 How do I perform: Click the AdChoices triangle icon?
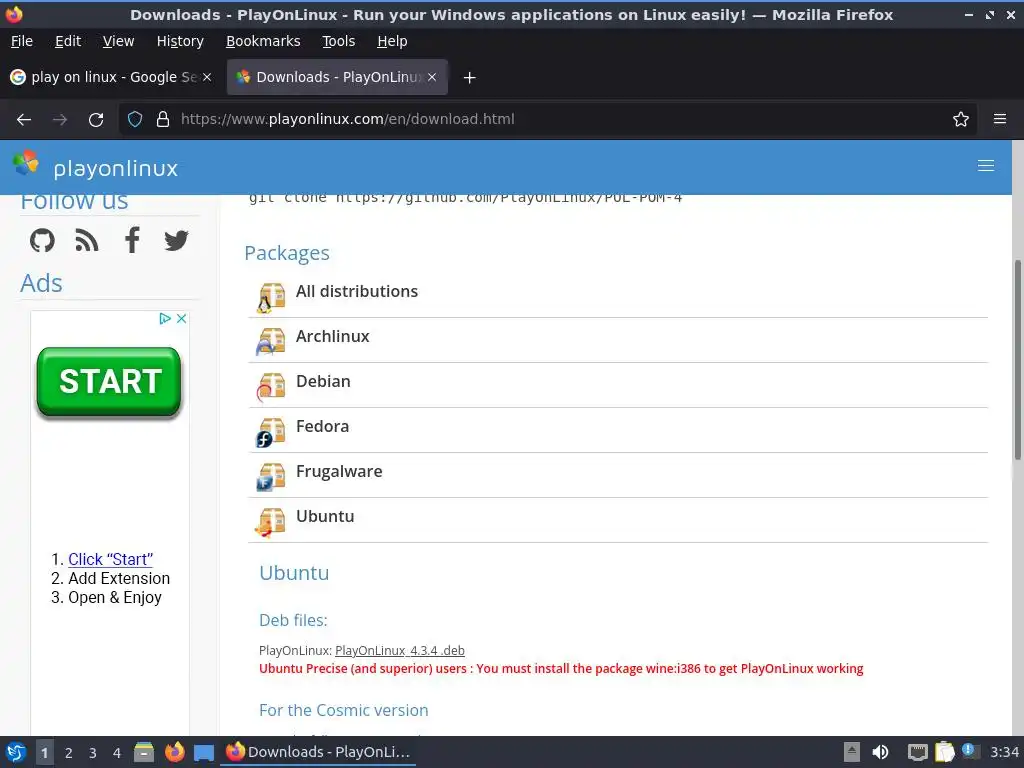click(x=165, y=318)
